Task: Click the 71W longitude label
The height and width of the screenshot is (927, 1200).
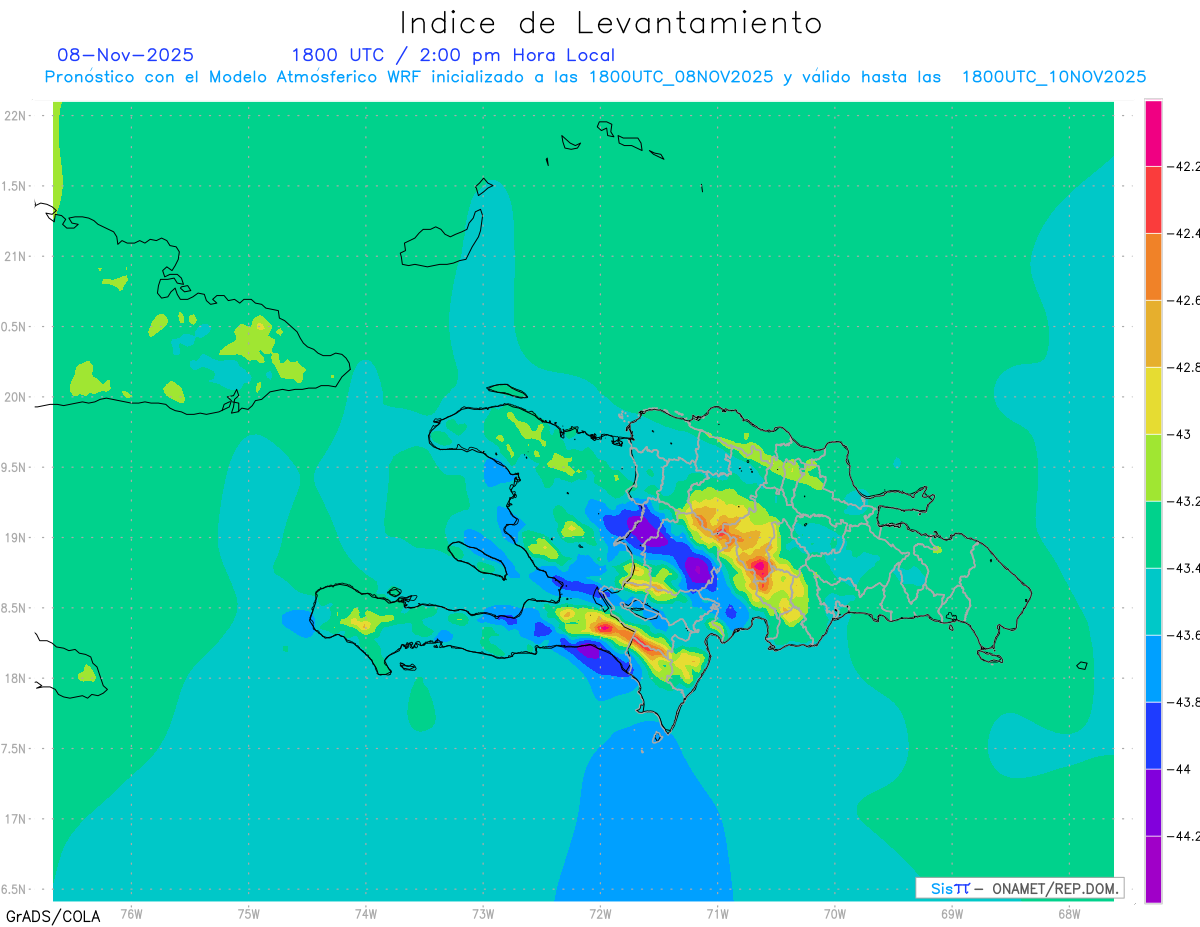Action: pos(717,913)
